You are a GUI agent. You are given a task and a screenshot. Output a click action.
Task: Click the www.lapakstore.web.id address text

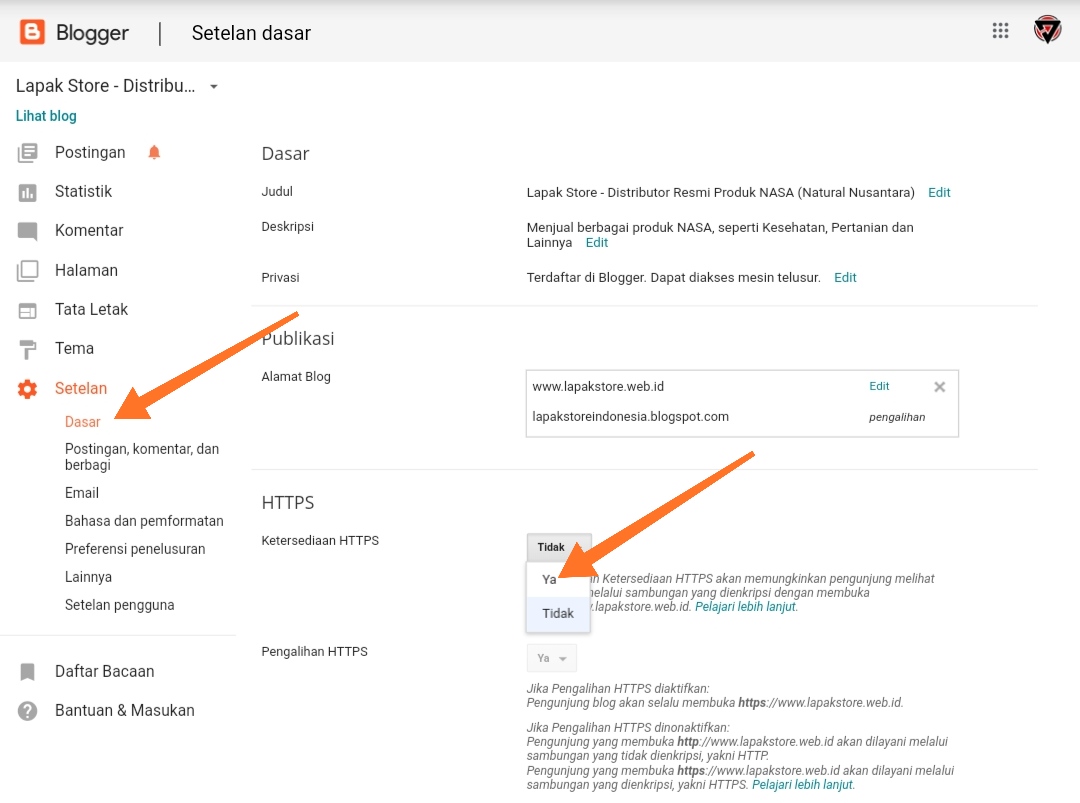click(x=598, y=386)
